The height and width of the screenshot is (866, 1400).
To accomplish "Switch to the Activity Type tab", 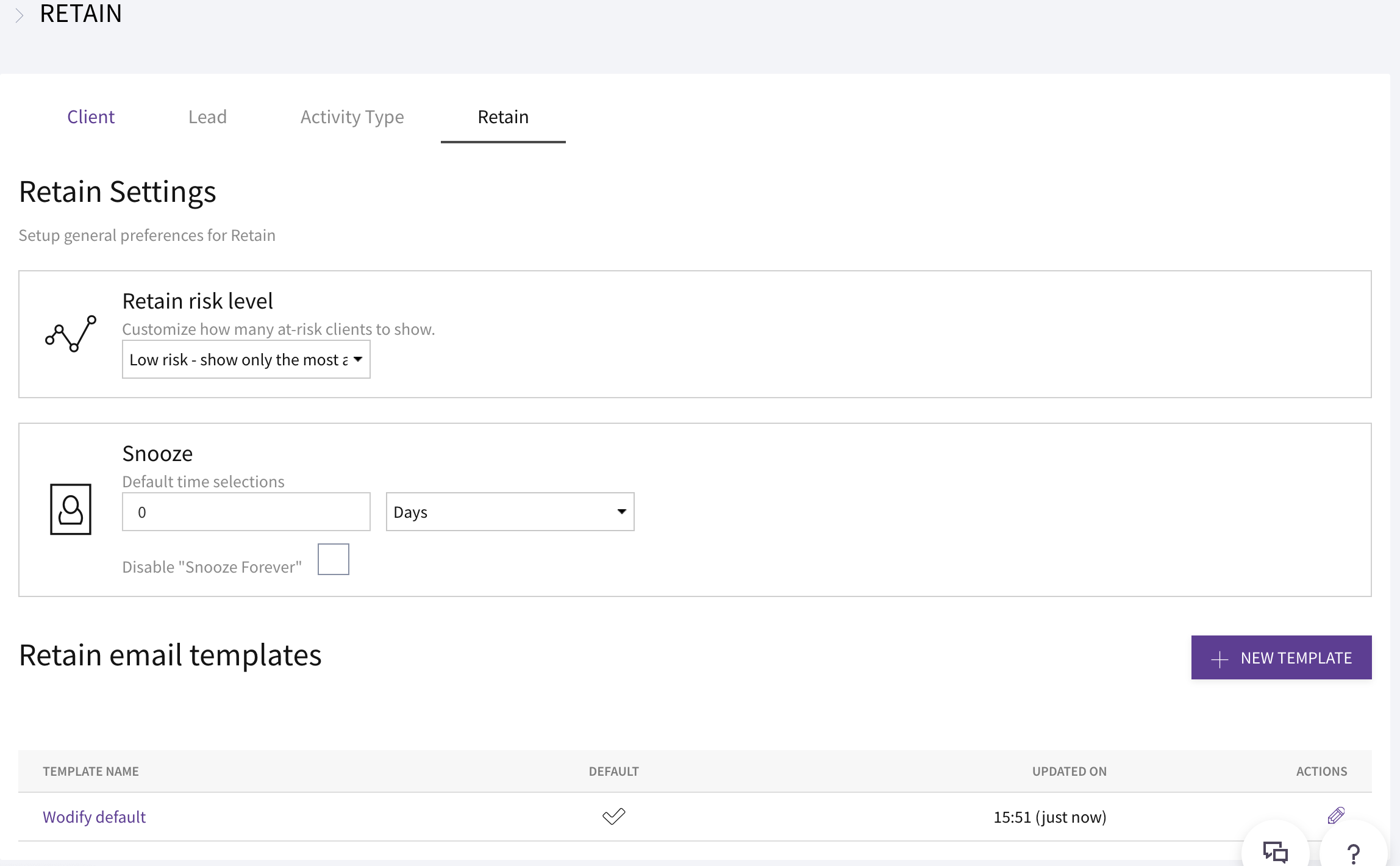I will (x=352, y=116).
